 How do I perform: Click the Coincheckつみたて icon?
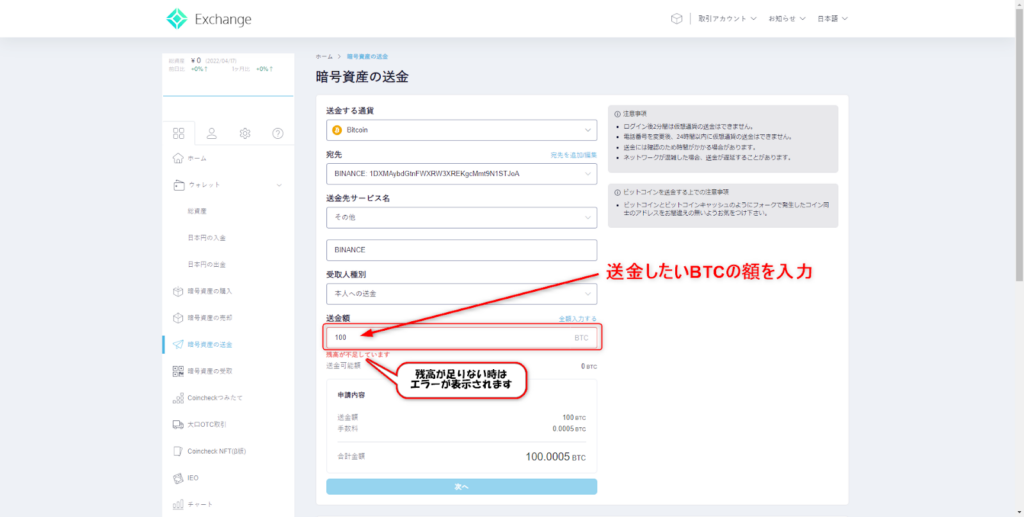178,398
